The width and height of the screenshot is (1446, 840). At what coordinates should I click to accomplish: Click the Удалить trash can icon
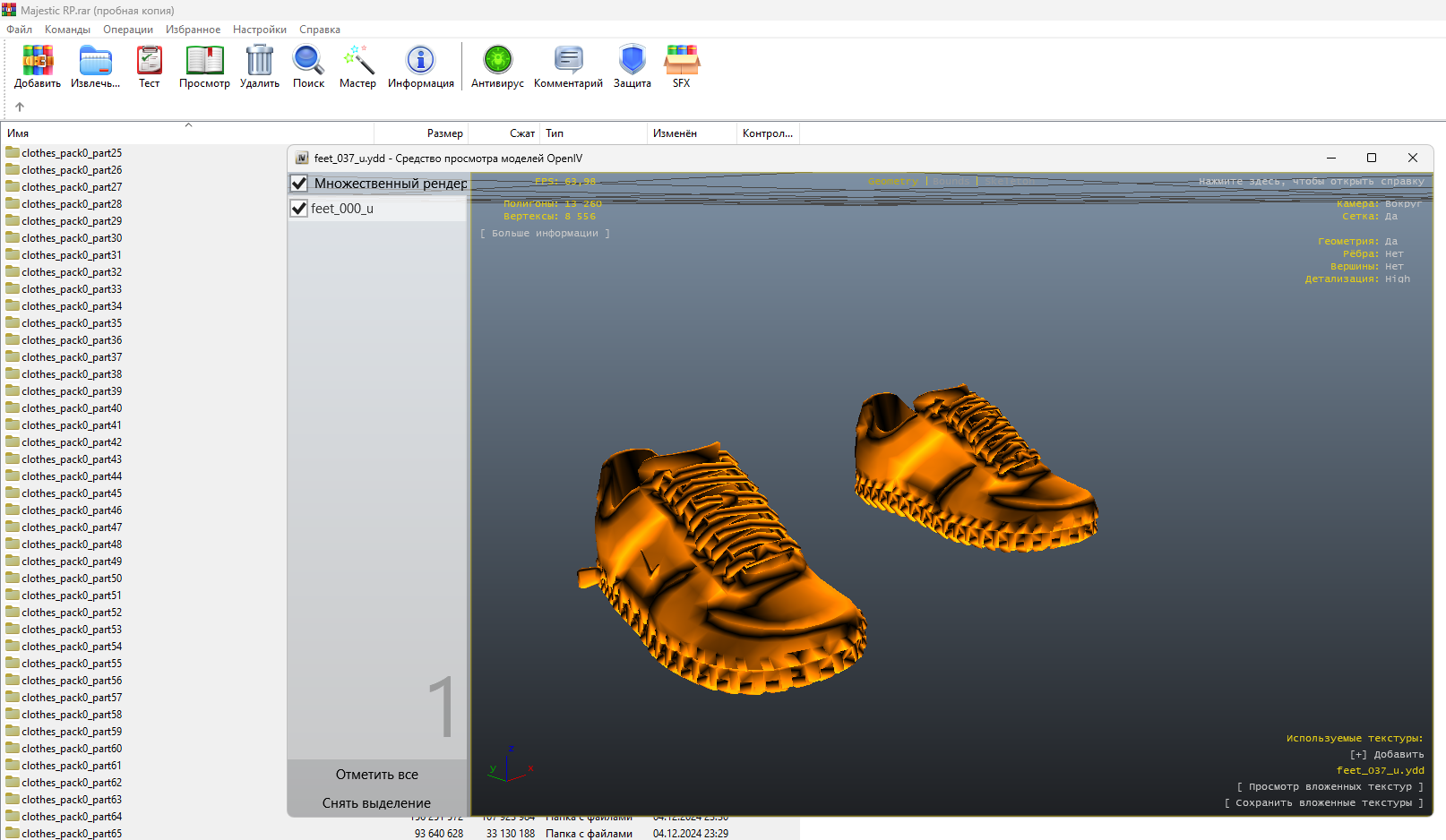[x=259, y=60]
